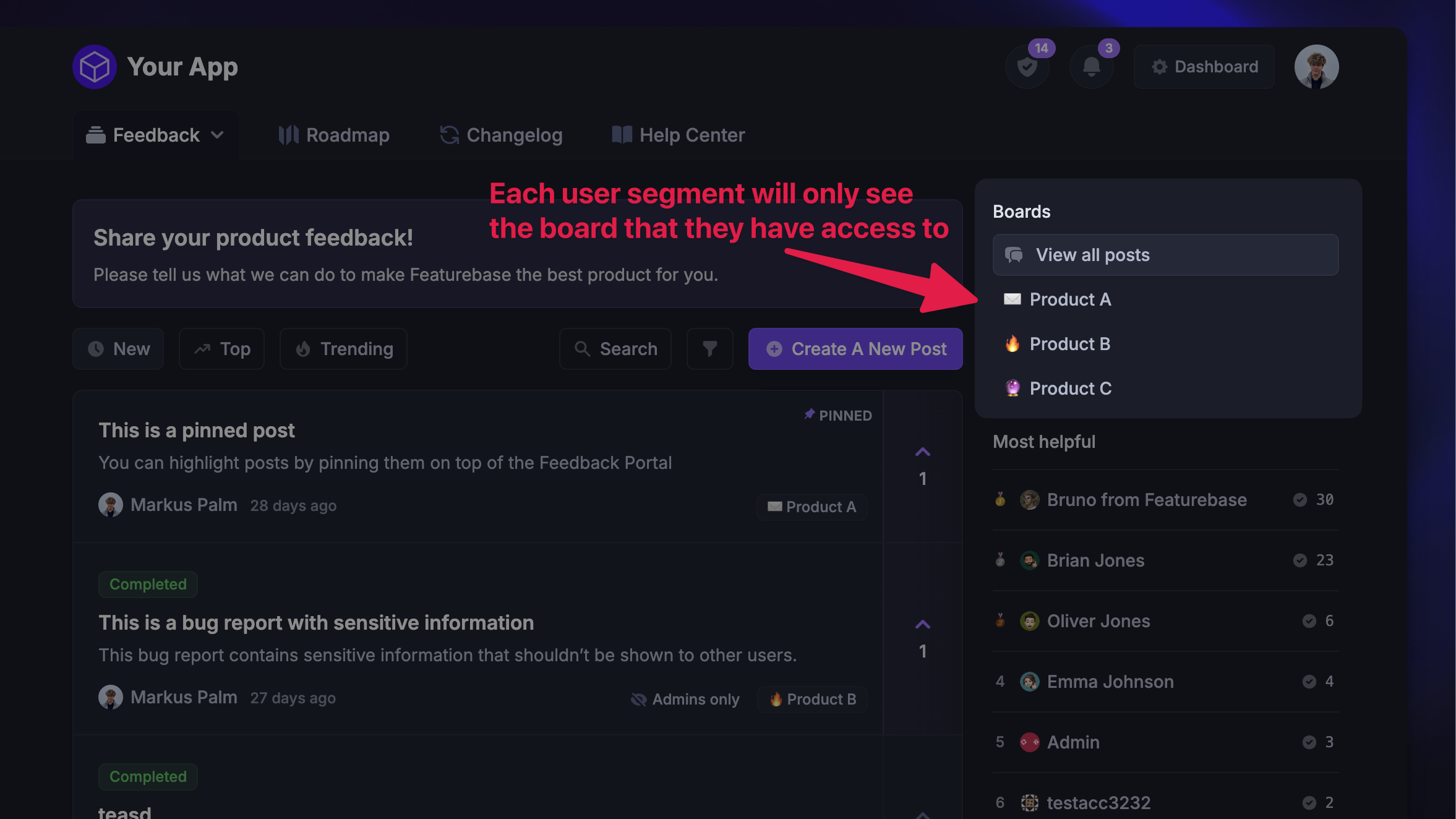
Task: Select the Product C board
Action: (x=1165, y=388)
